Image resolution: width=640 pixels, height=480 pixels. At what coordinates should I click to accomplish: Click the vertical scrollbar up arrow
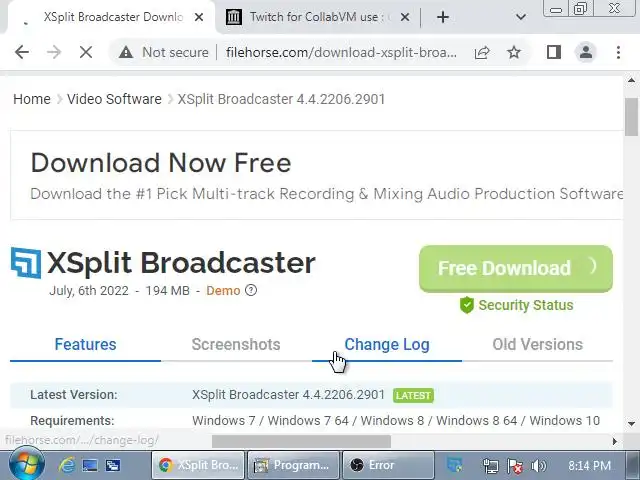(631, 80)
